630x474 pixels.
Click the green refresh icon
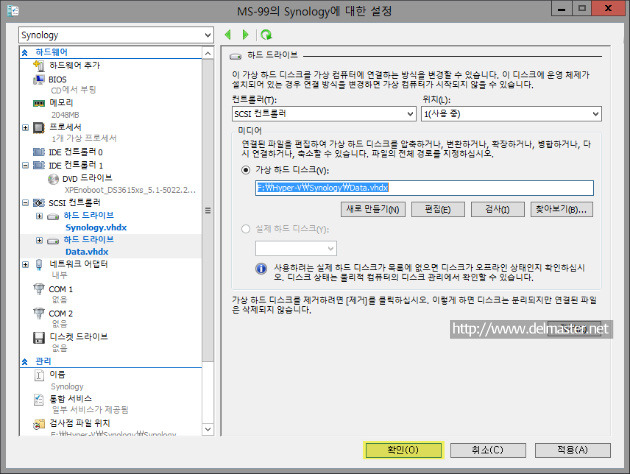point(266,35)
